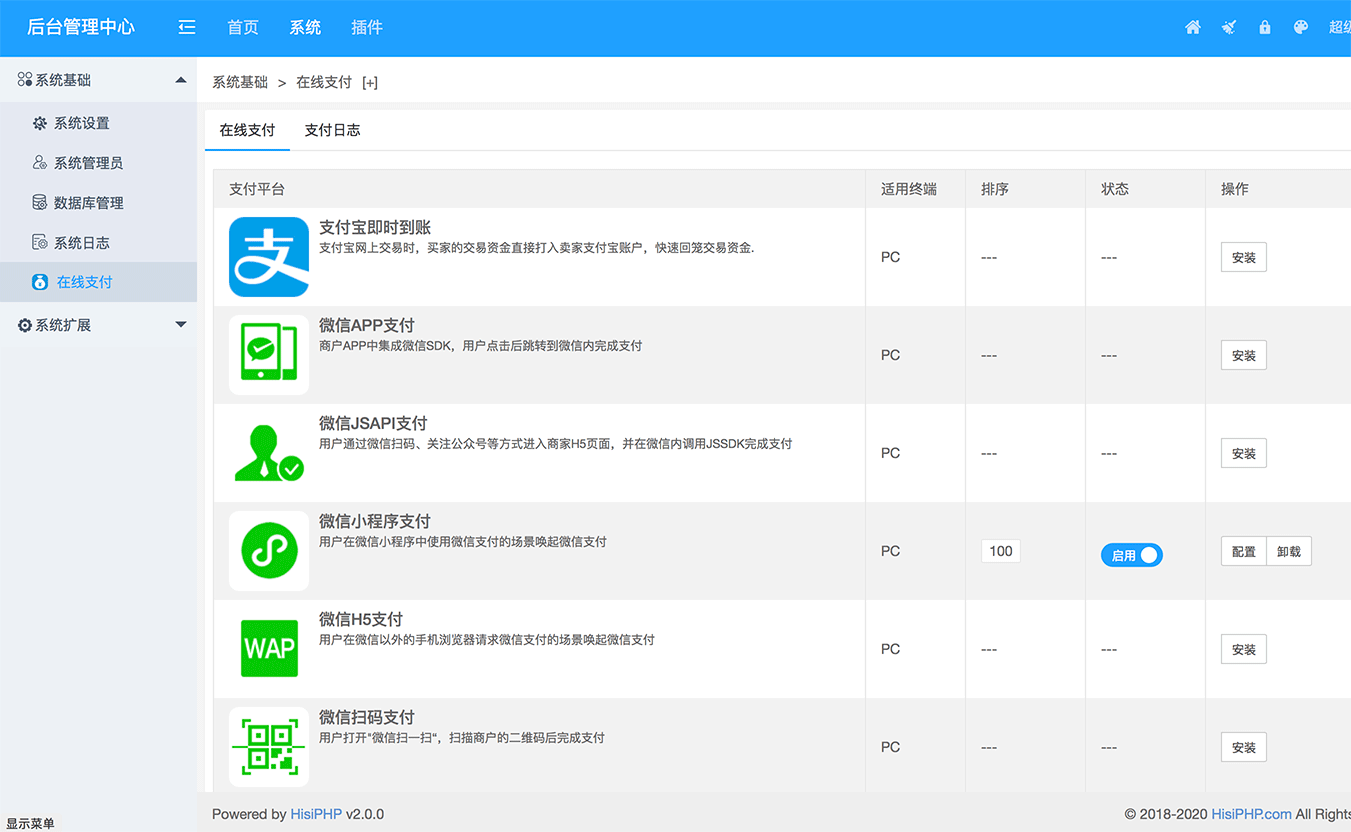Click the 微信APP支付 title text
Image resolution: width=1351 pixels, height=832 pixels.
367,325
